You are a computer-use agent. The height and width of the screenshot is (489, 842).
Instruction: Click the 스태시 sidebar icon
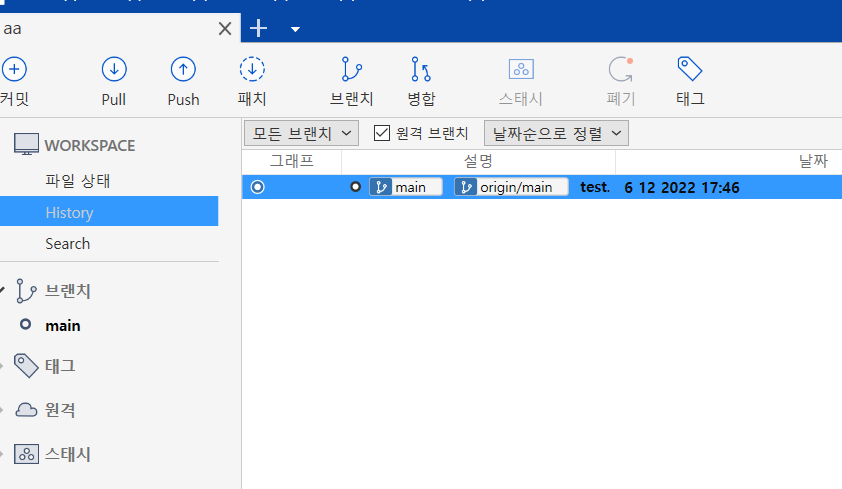[26, 454]
